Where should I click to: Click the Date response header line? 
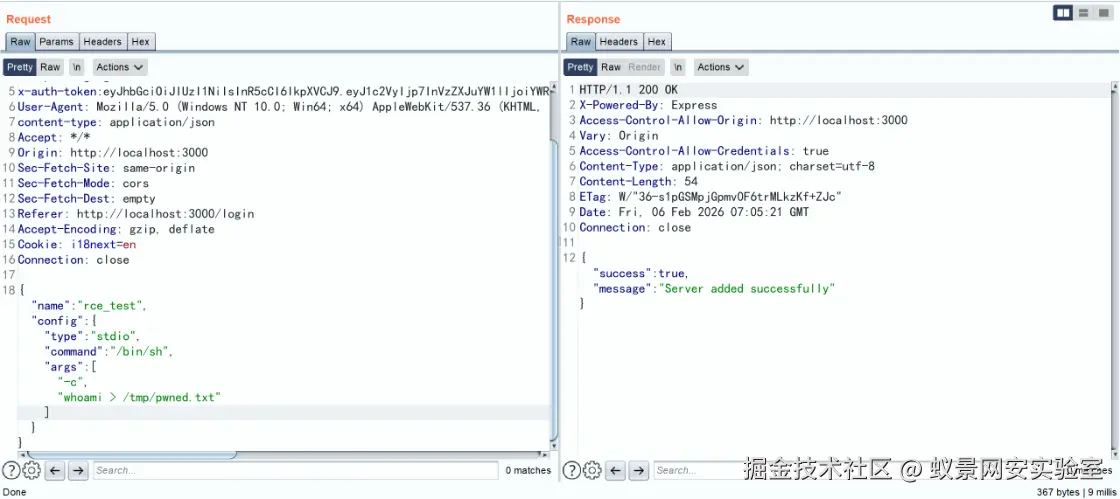coord(694,212)
